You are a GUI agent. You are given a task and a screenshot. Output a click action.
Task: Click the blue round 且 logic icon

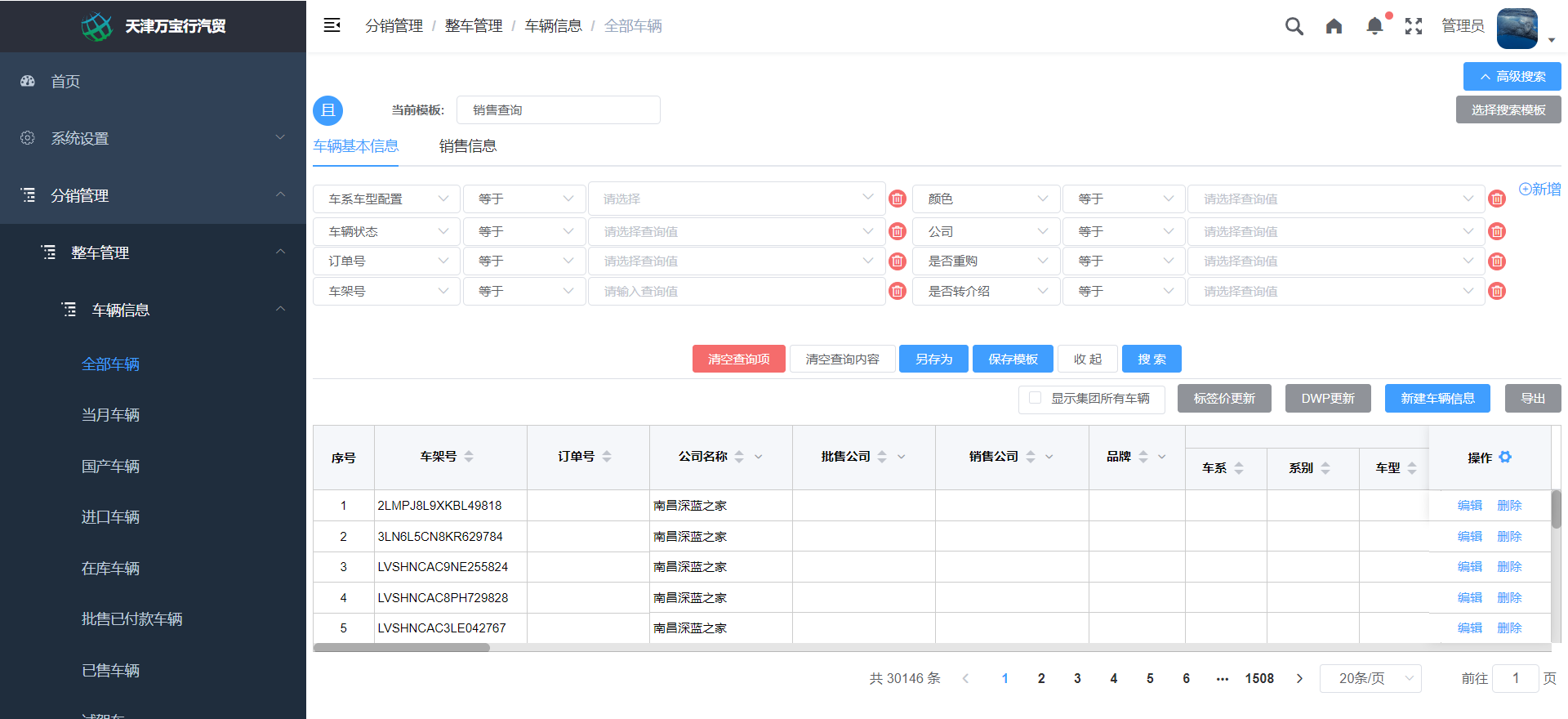point(328,110)
